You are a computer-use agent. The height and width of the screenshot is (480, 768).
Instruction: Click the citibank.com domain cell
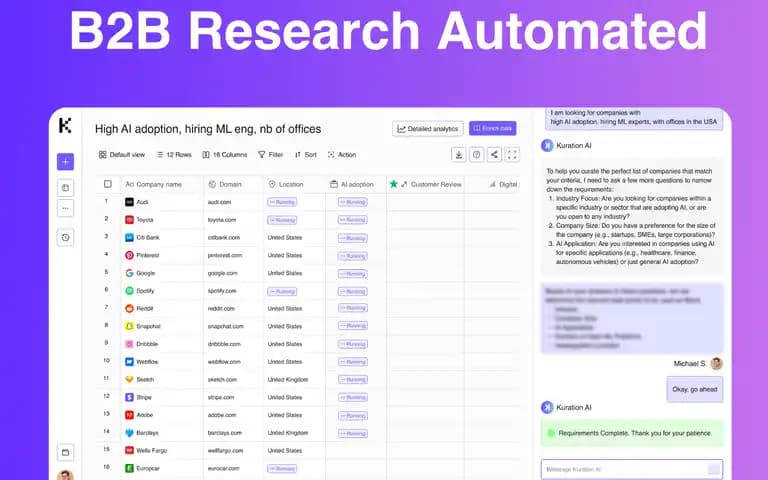[x=224, y=238]
